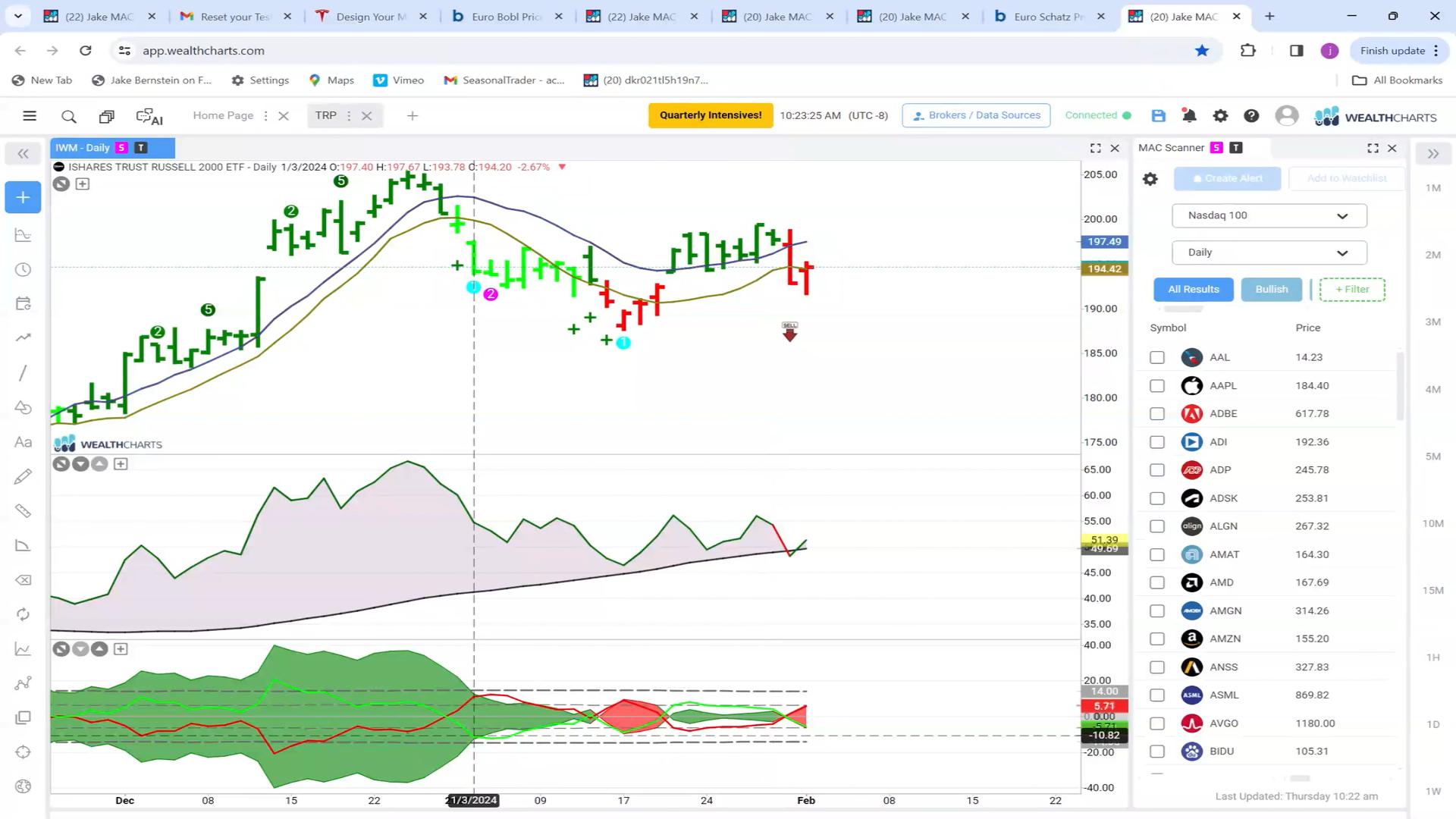Check the AVGO checkbox

[1157, 723]
